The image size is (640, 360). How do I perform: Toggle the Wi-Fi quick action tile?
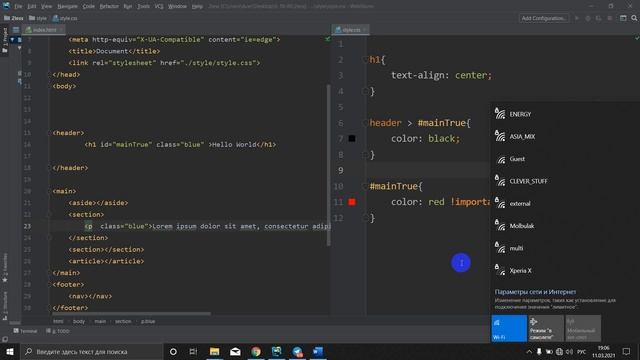click(509, 328)
